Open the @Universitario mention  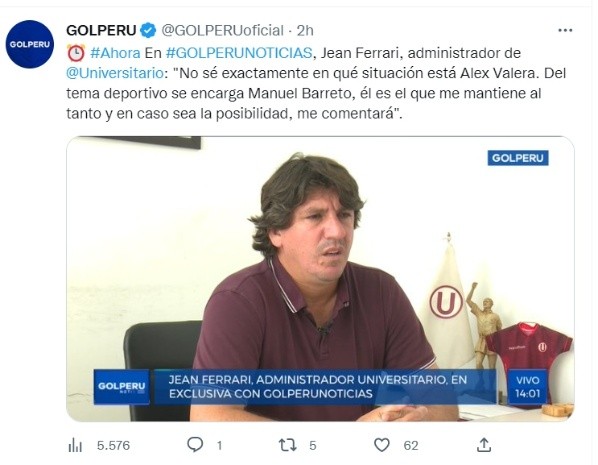(115, 73)
